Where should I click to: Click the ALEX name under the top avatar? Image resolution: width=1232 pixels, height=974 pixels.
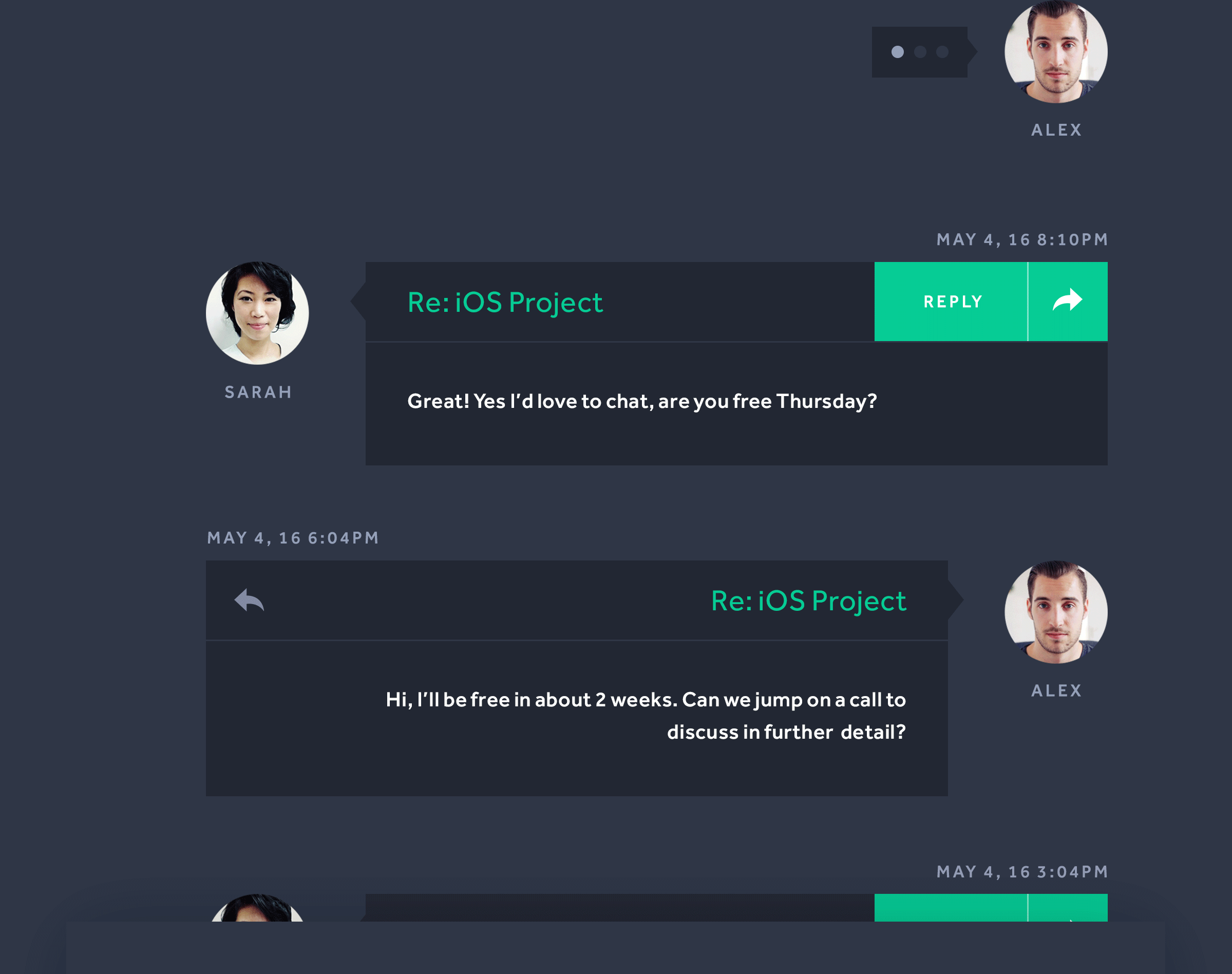point(1056,130)
